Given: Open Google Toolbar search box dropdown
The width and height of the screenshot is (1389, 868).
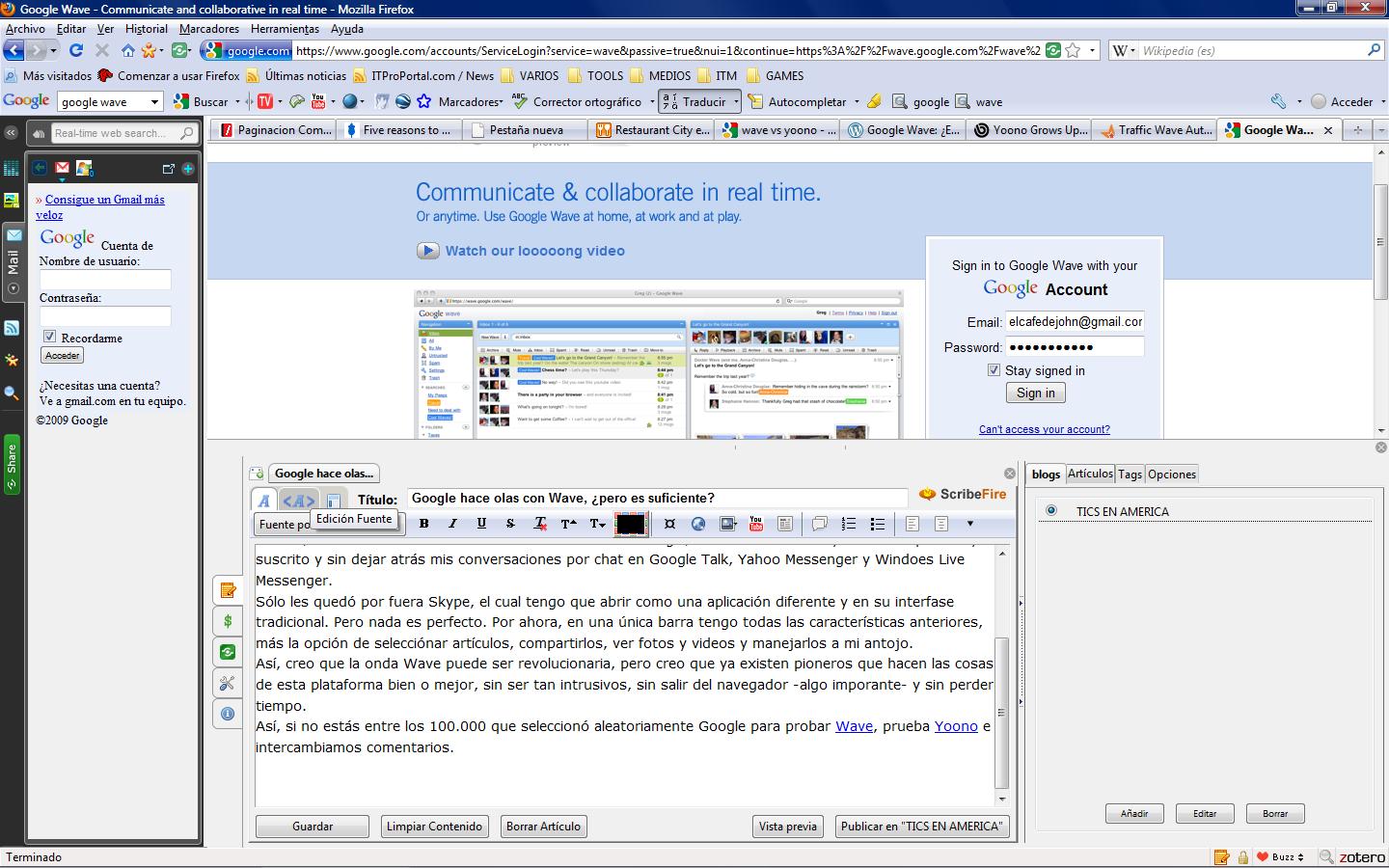Looking at the screenshot, I should pos(154,101).
